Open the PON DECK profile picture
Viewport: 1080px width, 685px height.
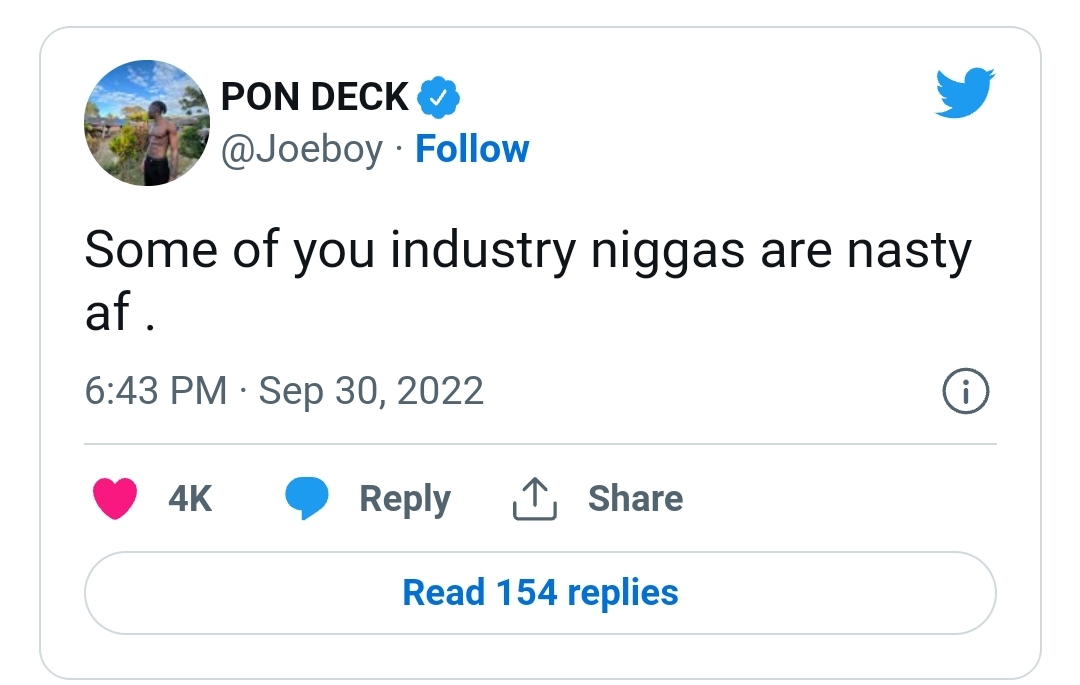147,123
